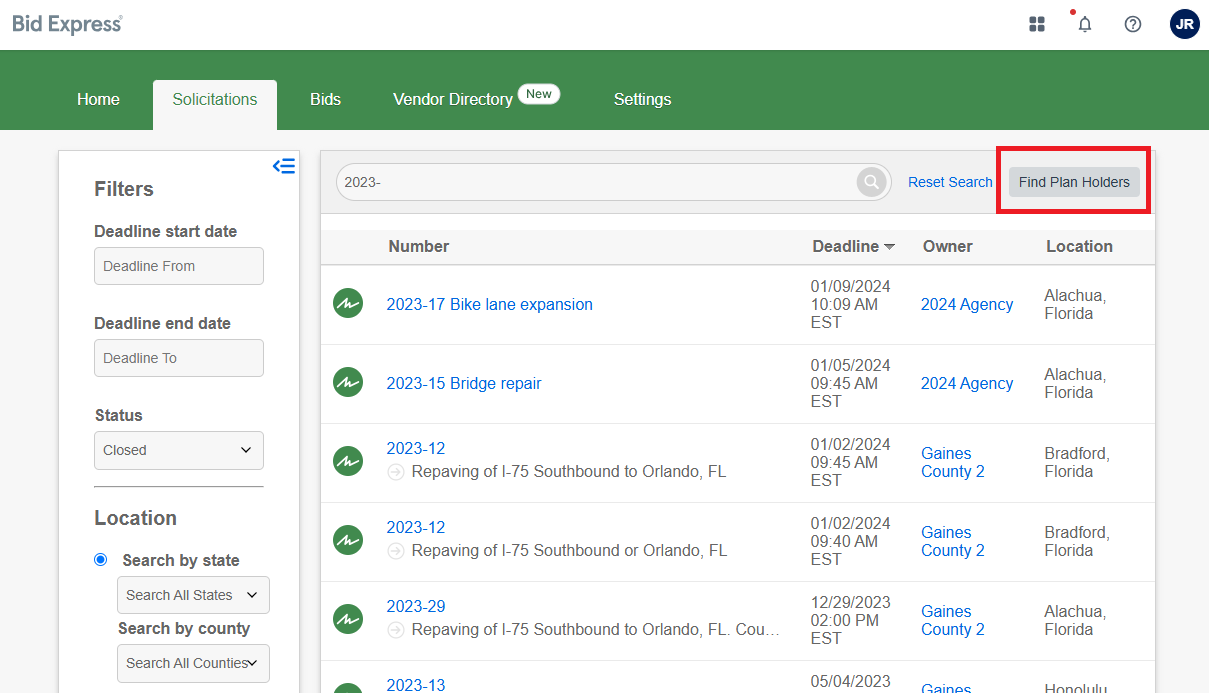Click 'Repaving of I-75 Southbound or Orlando, FL'

pos(569,550)
